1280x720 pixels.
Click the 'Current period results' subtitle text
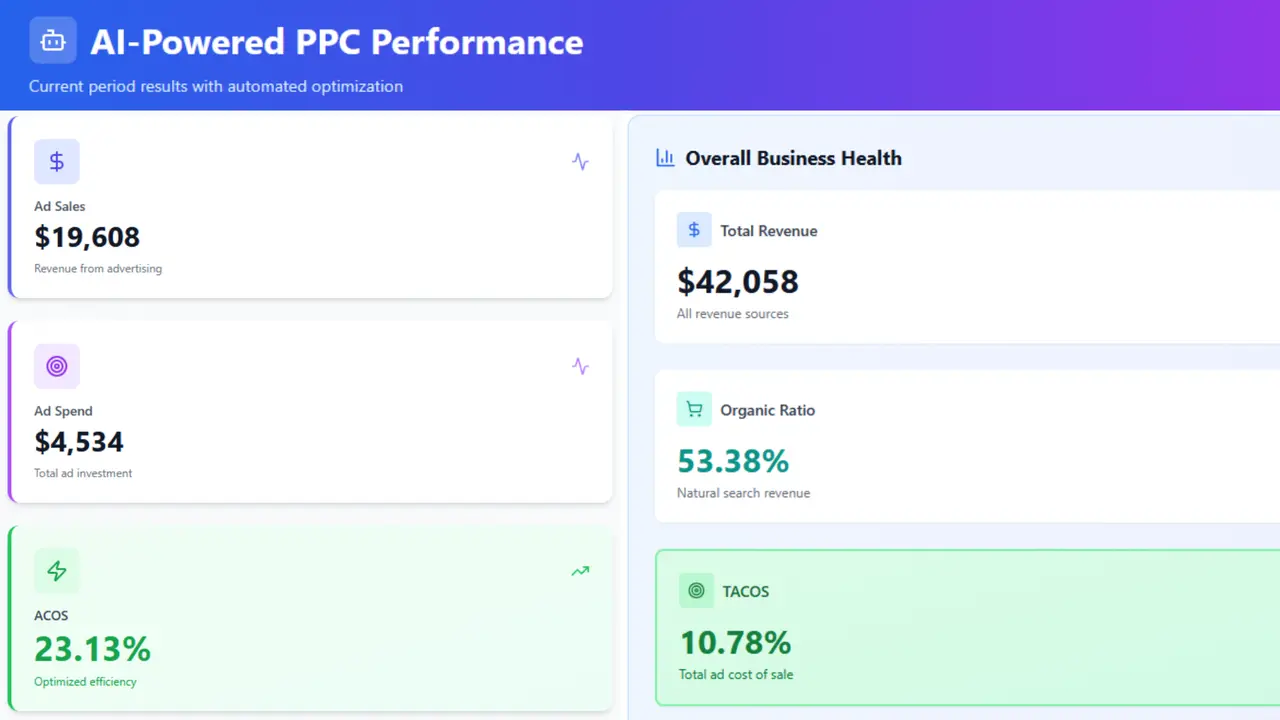(x=216, y=86)
